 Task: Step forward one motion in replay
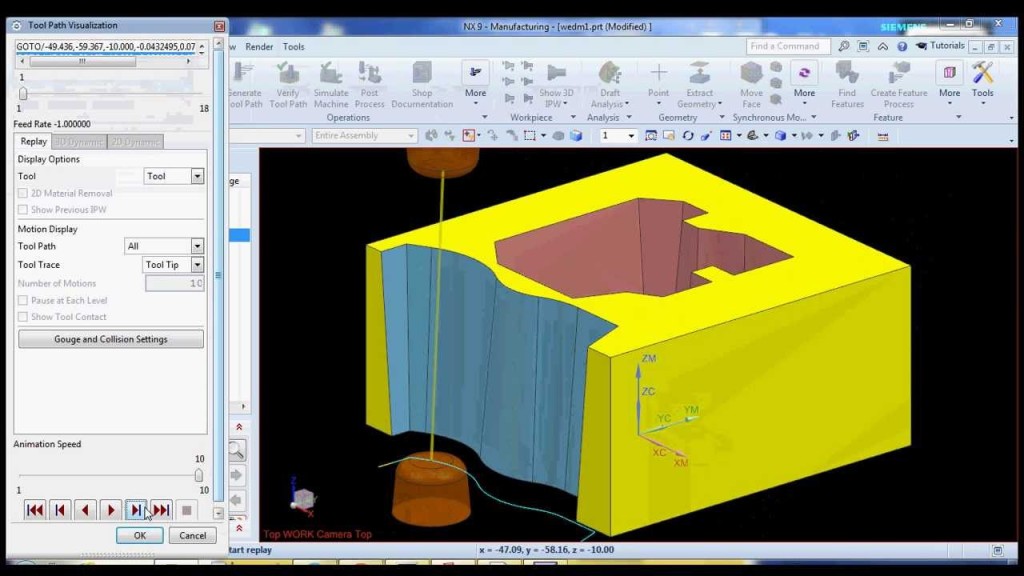tap(136, 510)
